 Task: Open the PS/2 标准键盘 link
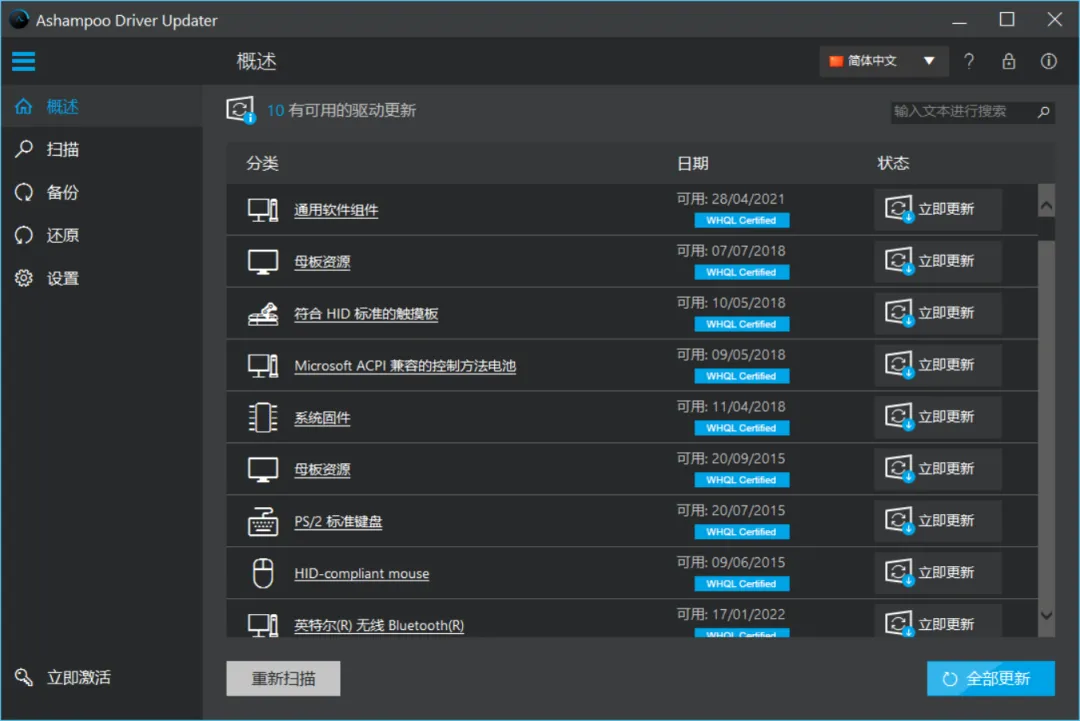pyautogui.click(x=338, y=521)
